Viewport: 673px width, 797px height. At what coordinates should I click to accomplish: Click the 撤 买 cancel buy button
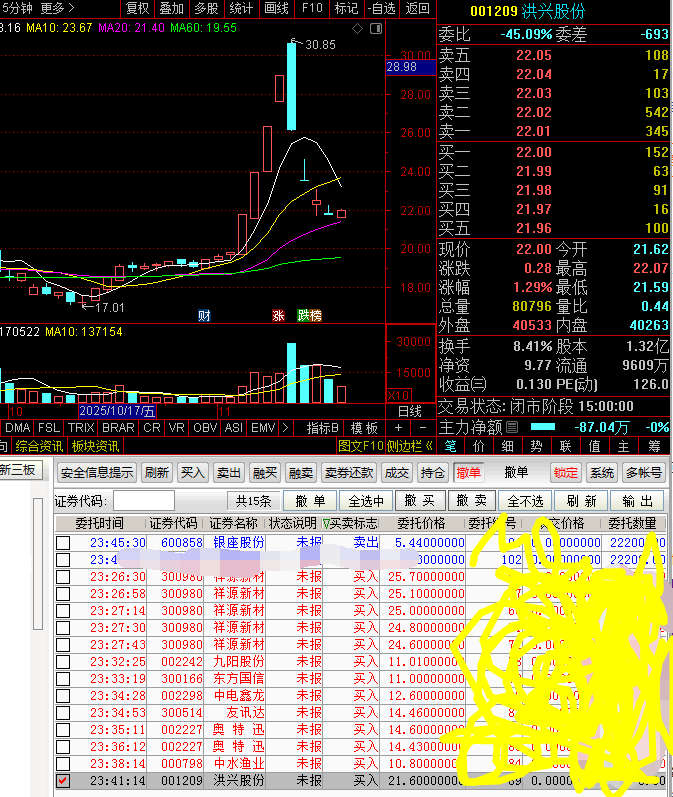419,501
